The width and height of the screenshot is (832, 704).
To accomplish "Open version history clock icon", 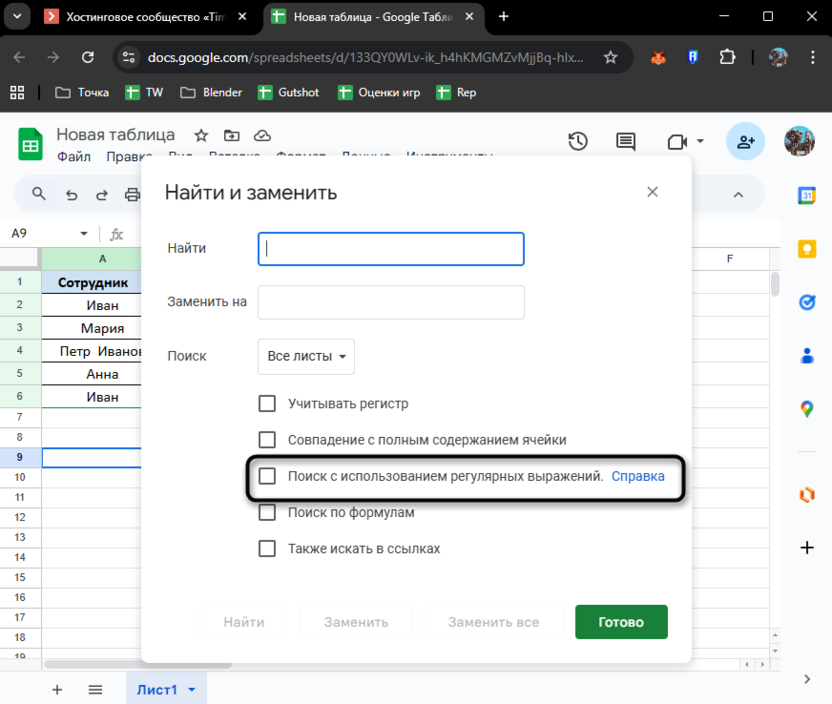I will pos(578,142).
